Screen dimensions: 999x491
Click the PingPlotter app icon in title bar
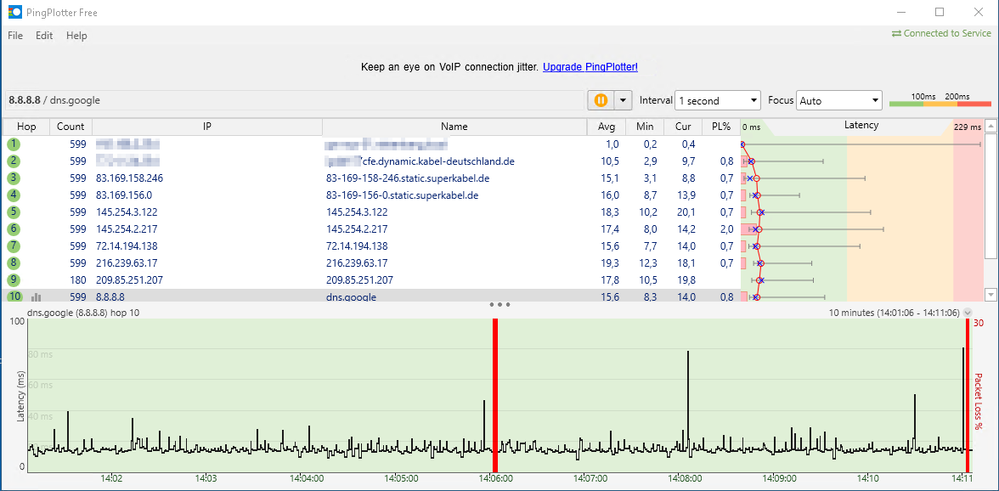pos(15,12)
